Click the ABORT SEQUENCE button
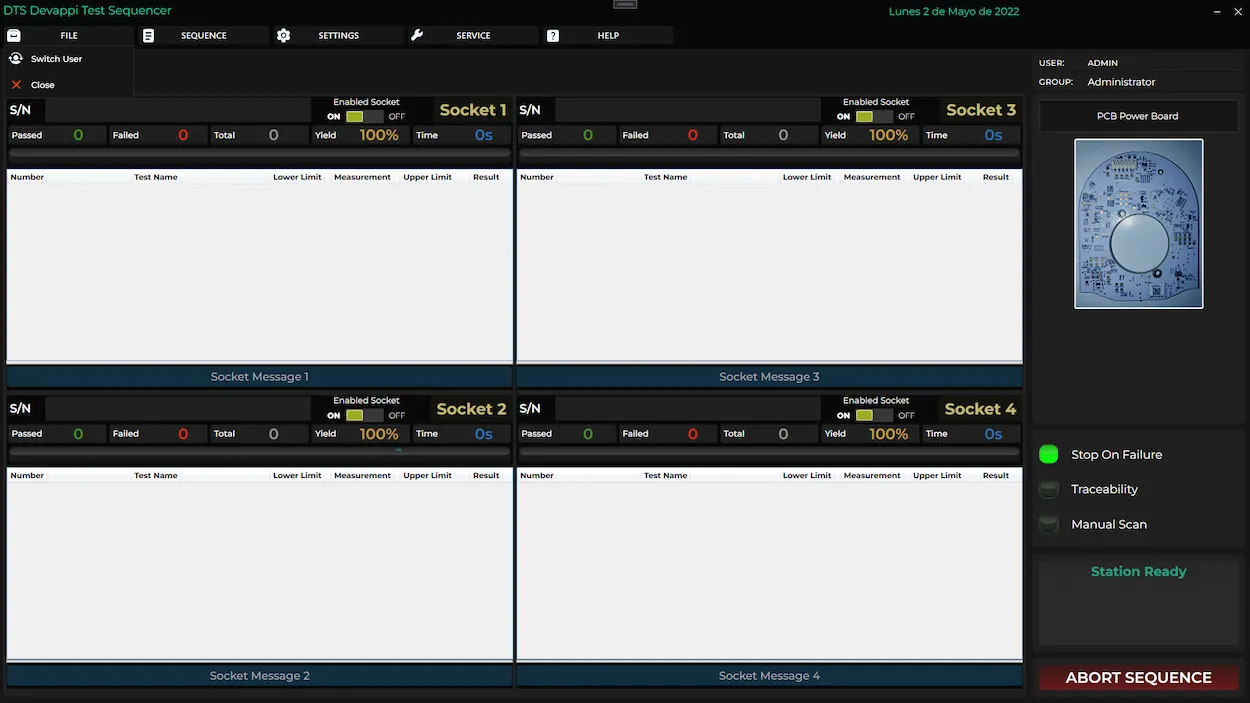The width and height of the screenshot is (1250, 703). click(x=1138, y=677)
